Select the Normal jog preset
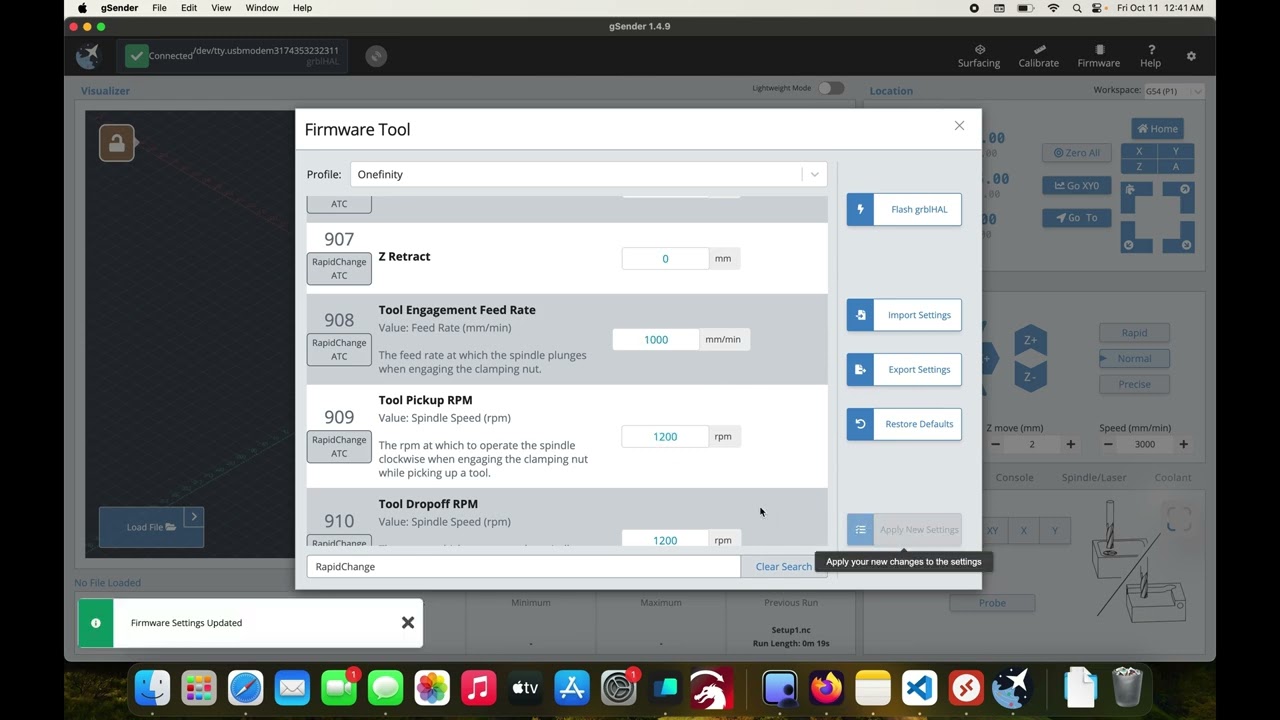Image resolution: width=1280 pixels, height=720 pixels. 1134,359
